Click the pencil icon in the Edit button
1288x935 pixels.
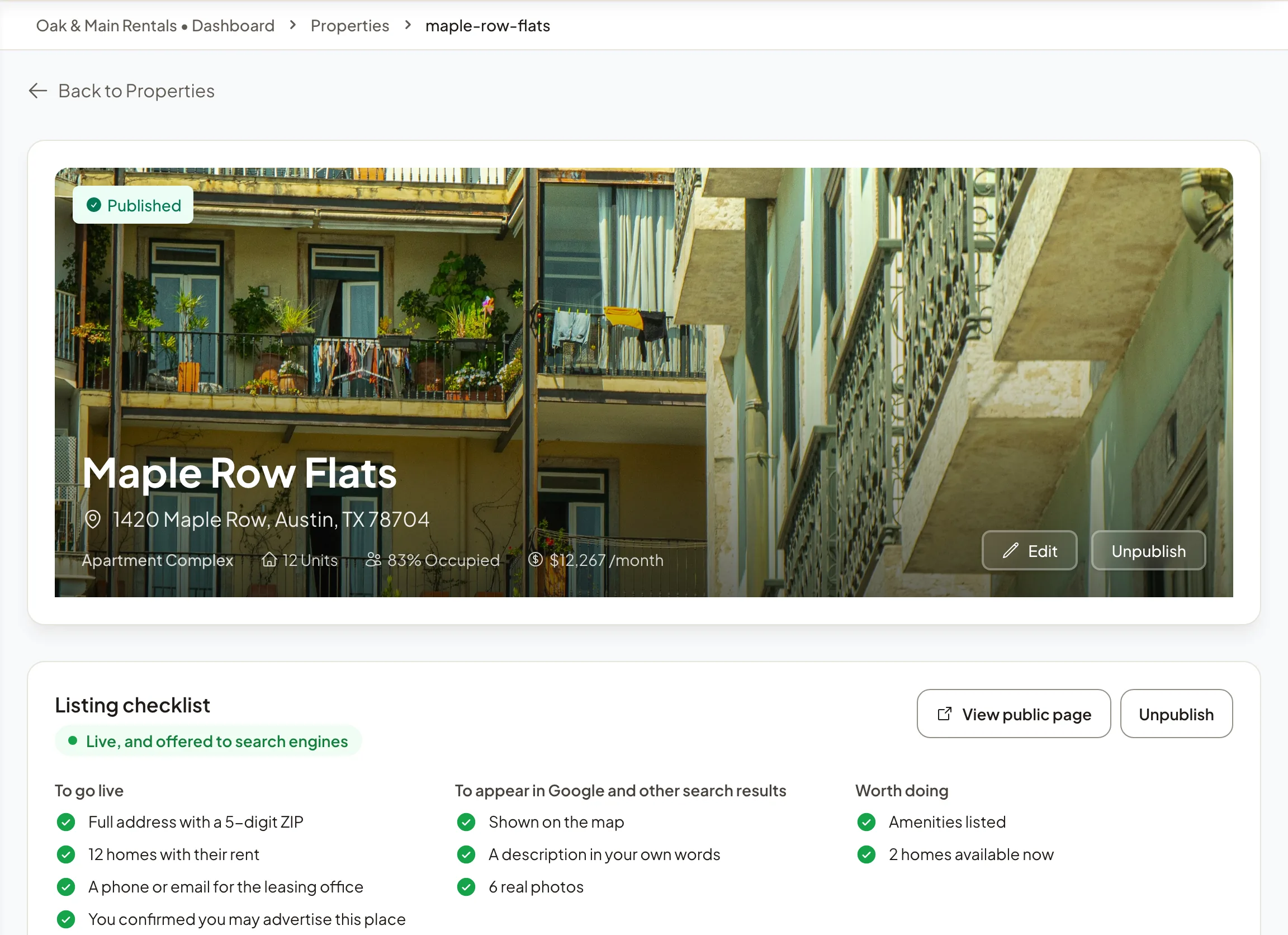point(1010,550)
